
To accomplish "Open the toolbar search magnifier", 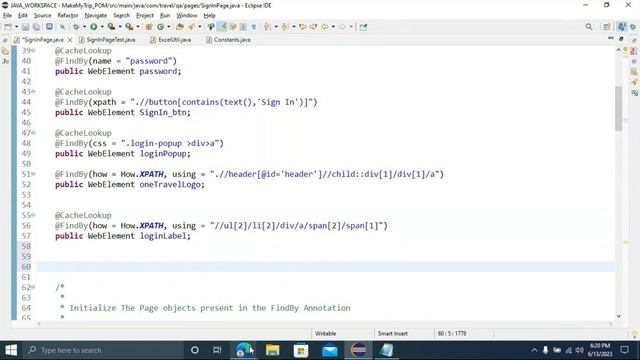I will (589, 27).
